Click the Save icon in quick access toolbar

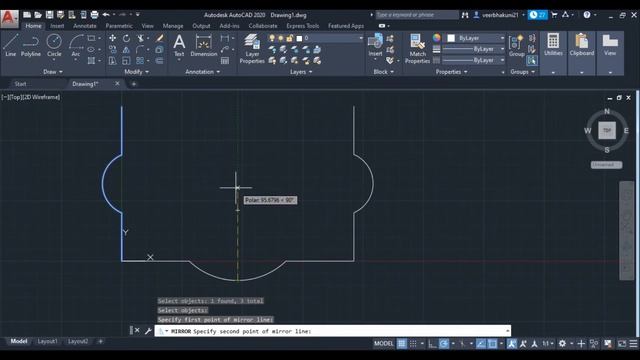click(x=49, y=15)
